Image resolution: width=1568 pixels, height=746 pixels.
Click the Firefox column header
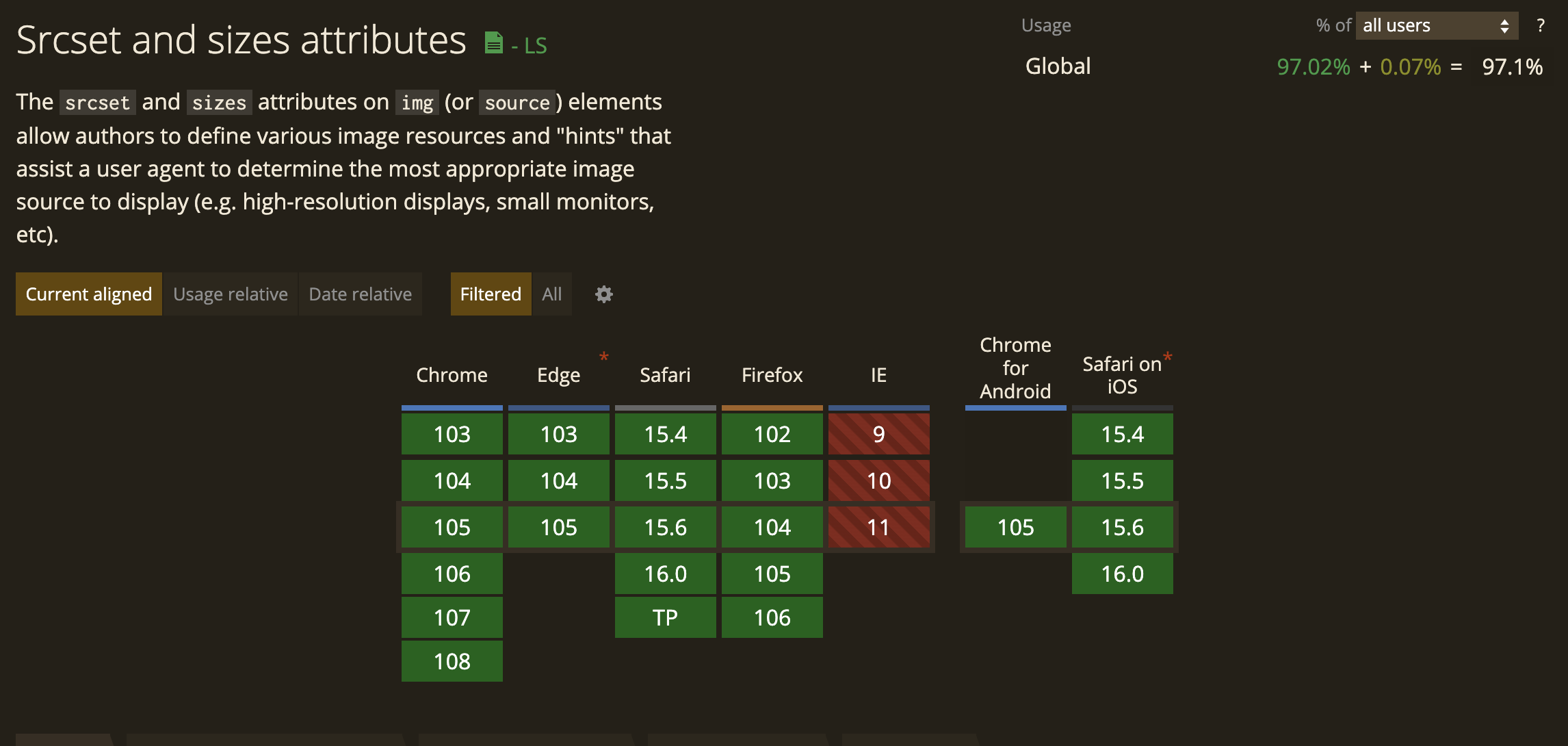point(772,375)
